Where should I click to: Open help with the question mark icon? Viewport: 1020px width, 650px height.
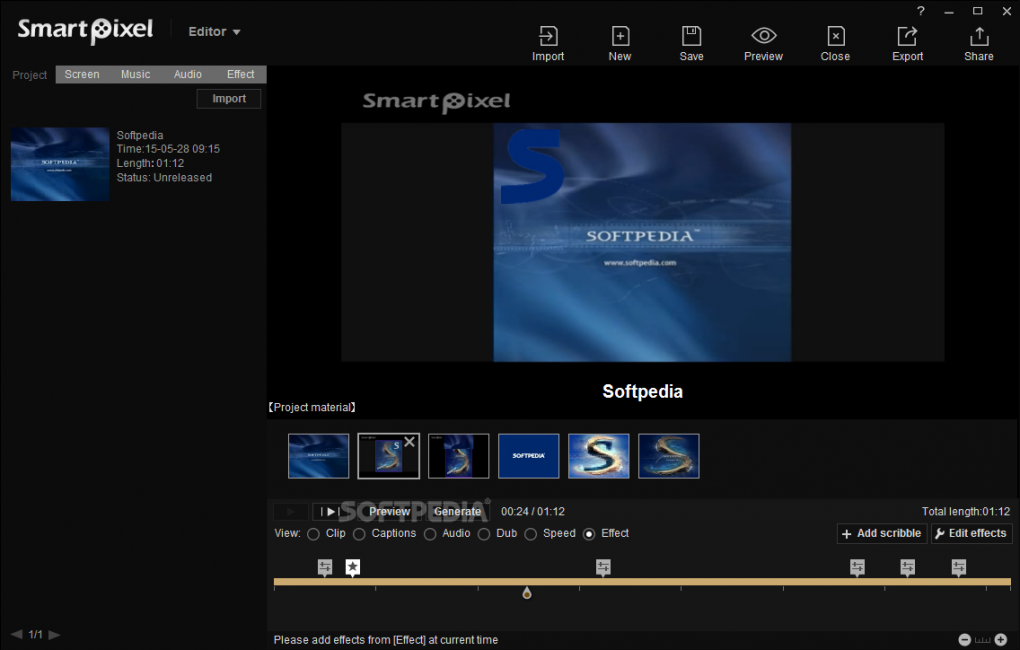(920, 11)
